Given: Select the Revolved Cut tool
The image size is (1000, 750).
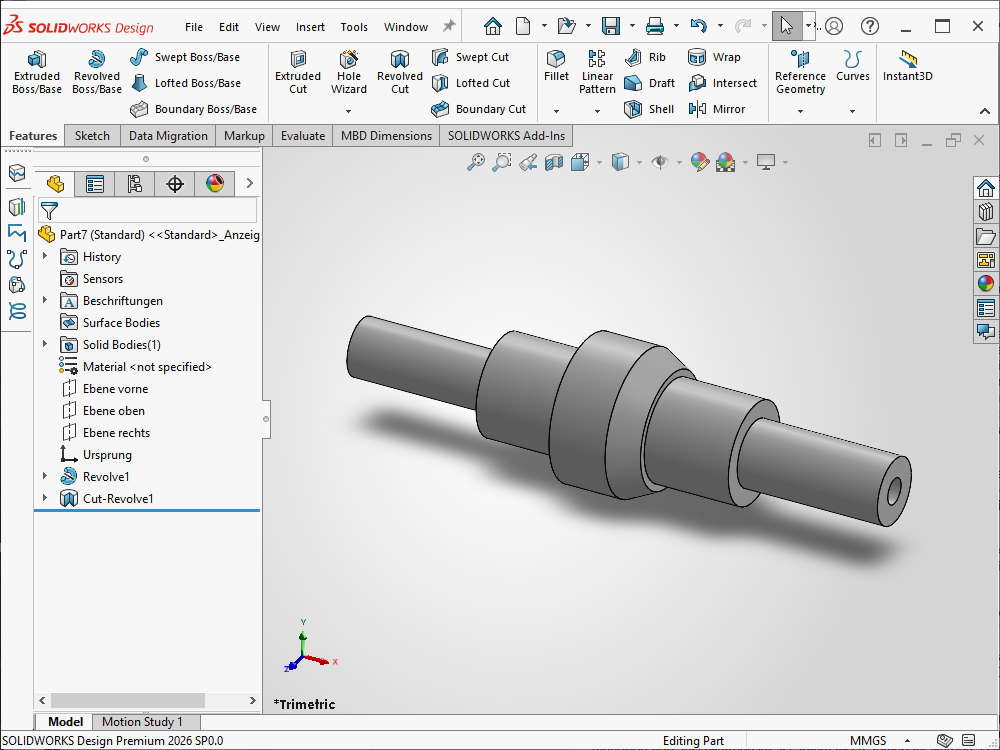Looking at the screenshot, I should pyautogui.click(x=399, y=72).
